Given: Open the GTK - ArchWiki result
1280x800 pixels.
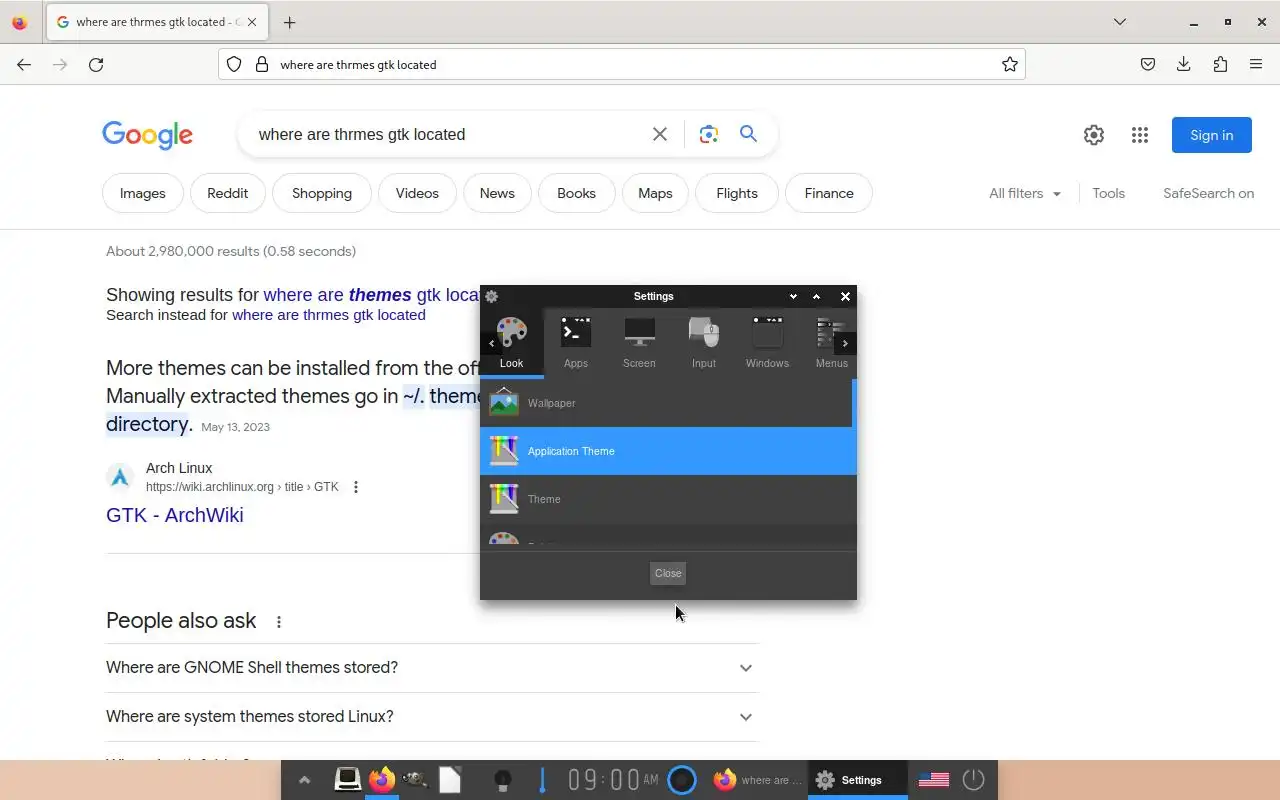Looking at the screenshot, I should [x=175, y=515].
